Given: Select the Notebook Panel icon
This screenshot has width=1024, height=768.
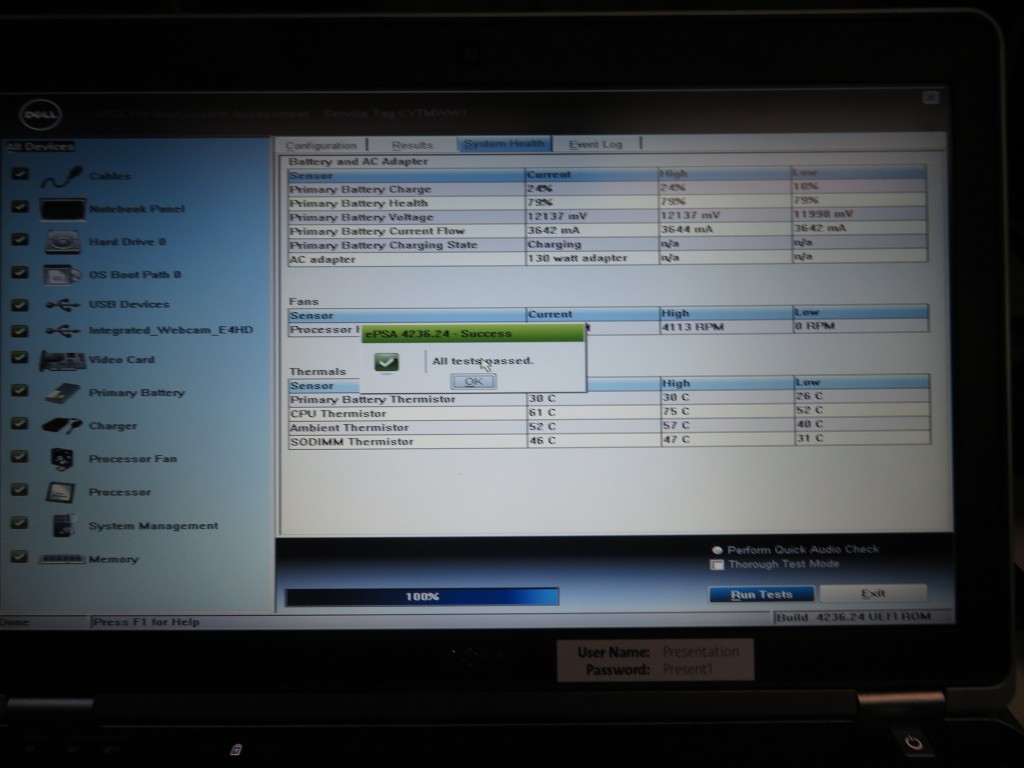Looking at the screenshot, I should 63,210.
